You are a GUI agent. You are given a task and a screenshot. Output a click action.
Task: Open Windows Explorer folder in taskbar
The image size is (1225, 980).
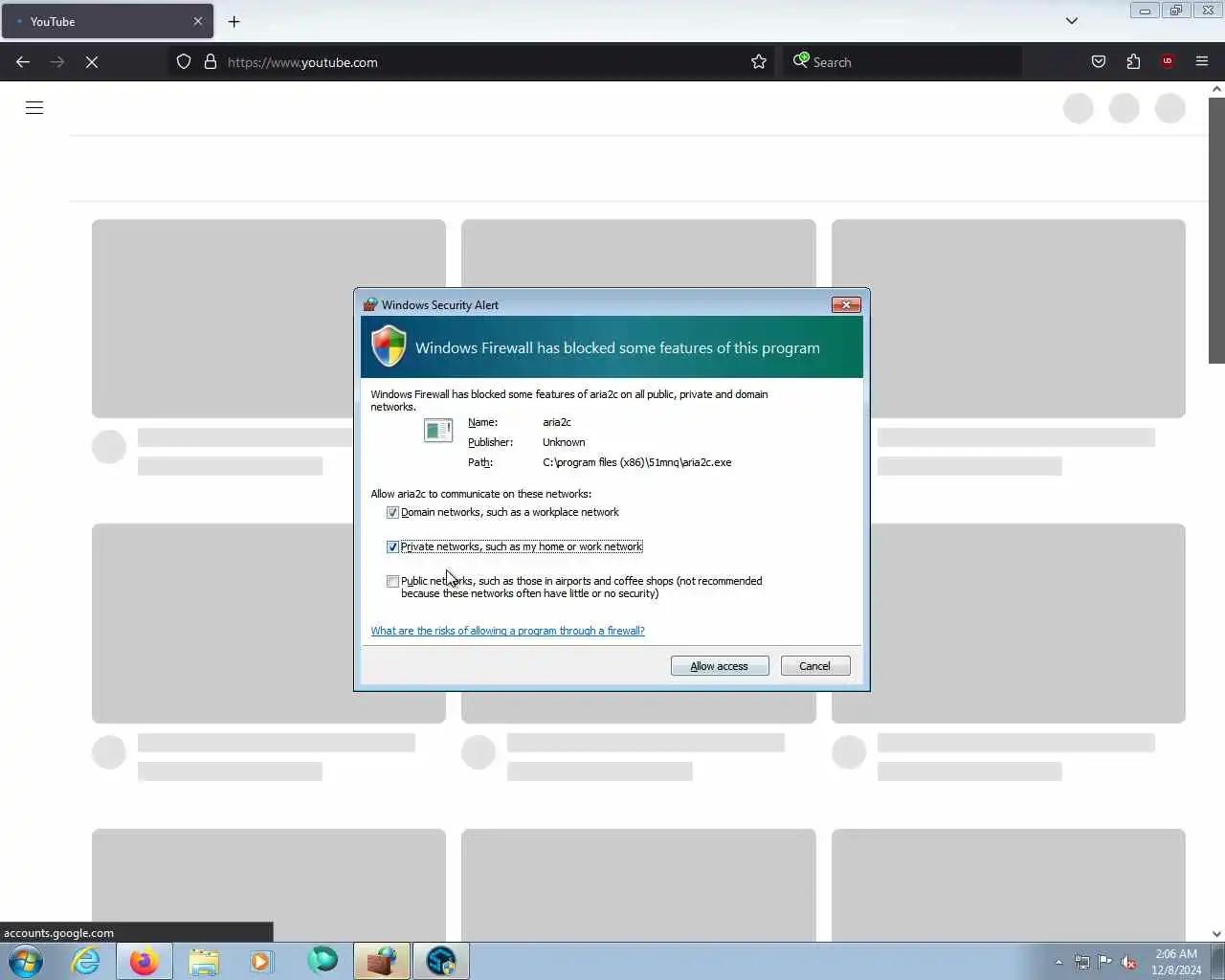(204, 961)
